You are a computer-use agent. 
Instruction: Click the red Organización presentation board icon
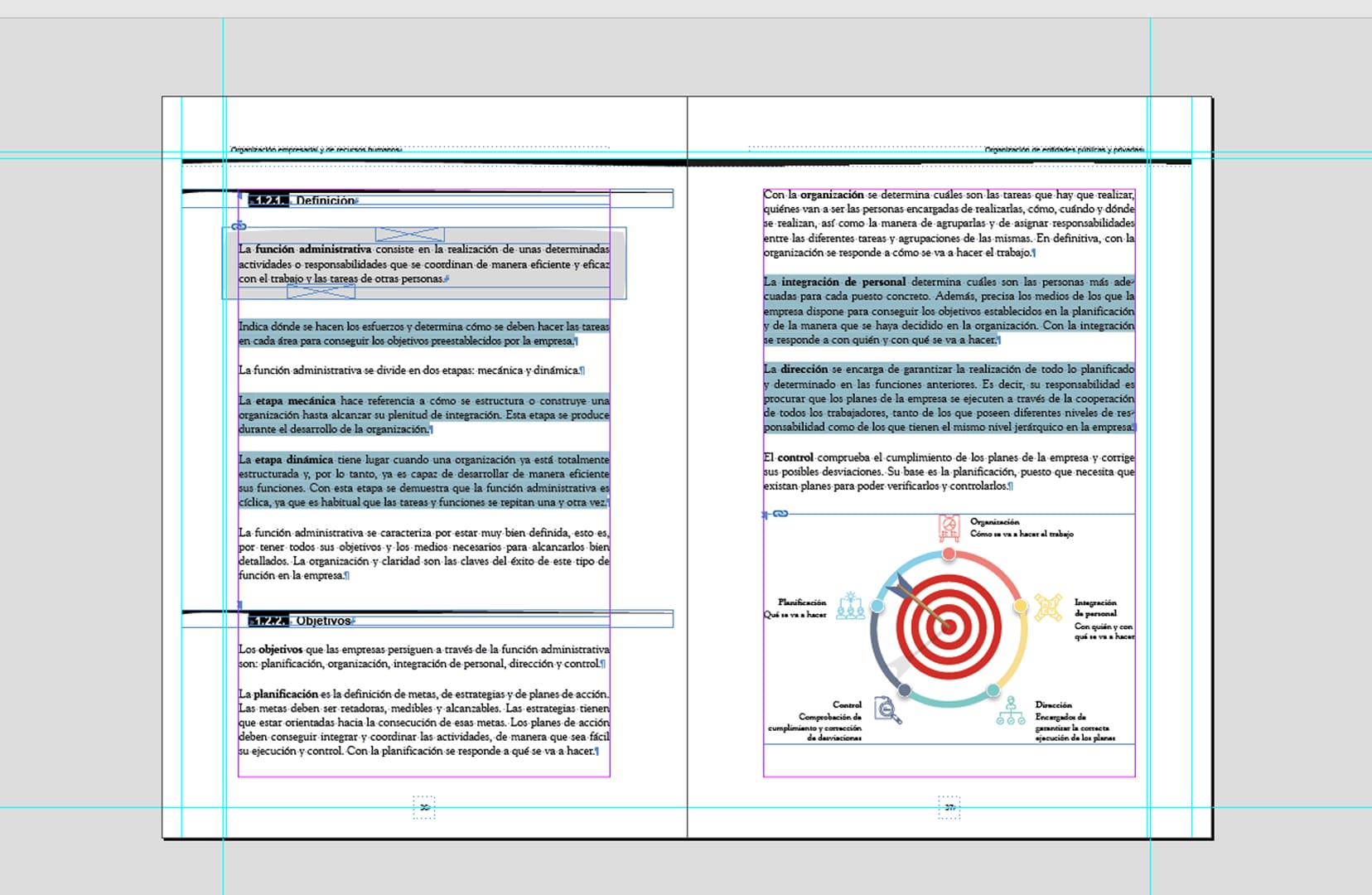tap(949, 526)
